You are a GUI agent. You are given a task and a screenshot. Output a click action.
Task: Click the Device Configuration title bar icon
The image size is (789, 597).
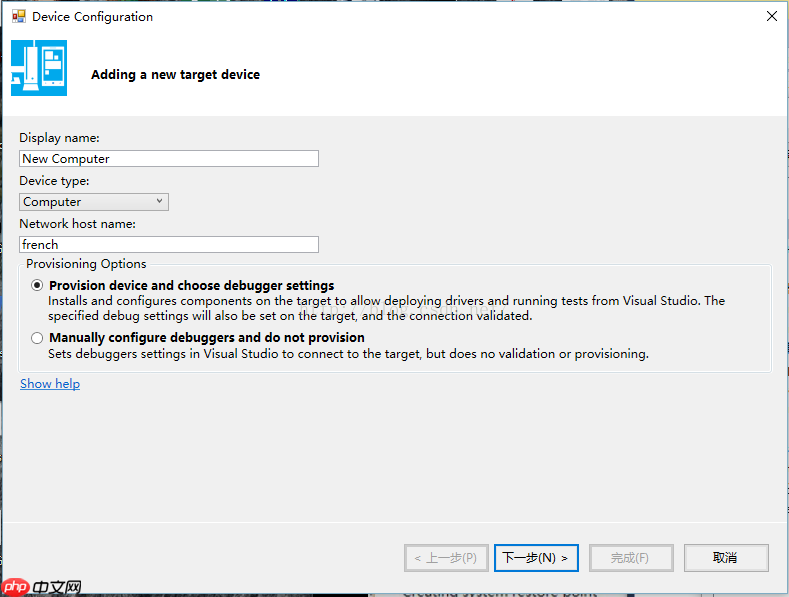18,17
